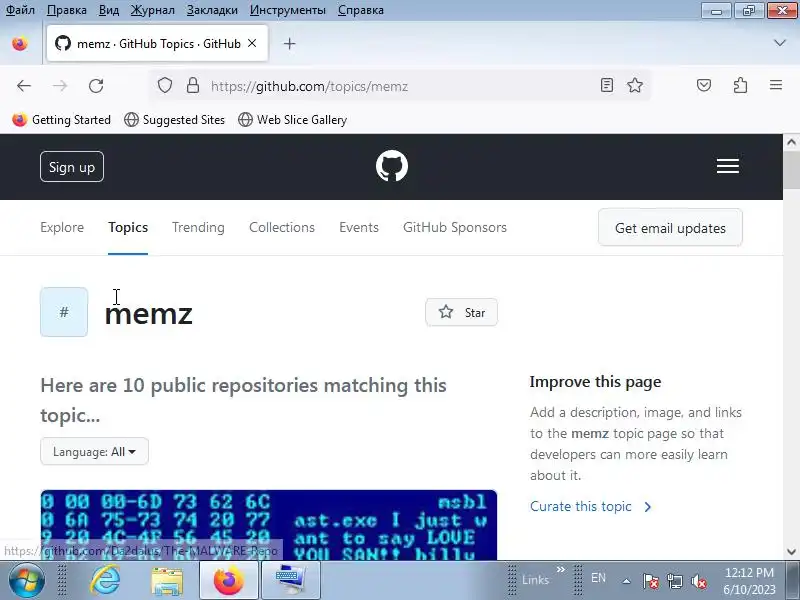Click the page scrollbar down arrow

791,552
